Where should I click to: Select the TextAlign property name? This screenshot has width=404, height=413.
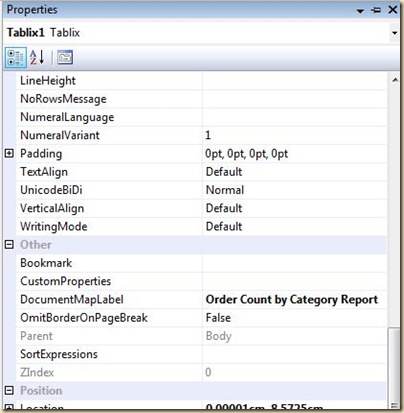[44, 172]
